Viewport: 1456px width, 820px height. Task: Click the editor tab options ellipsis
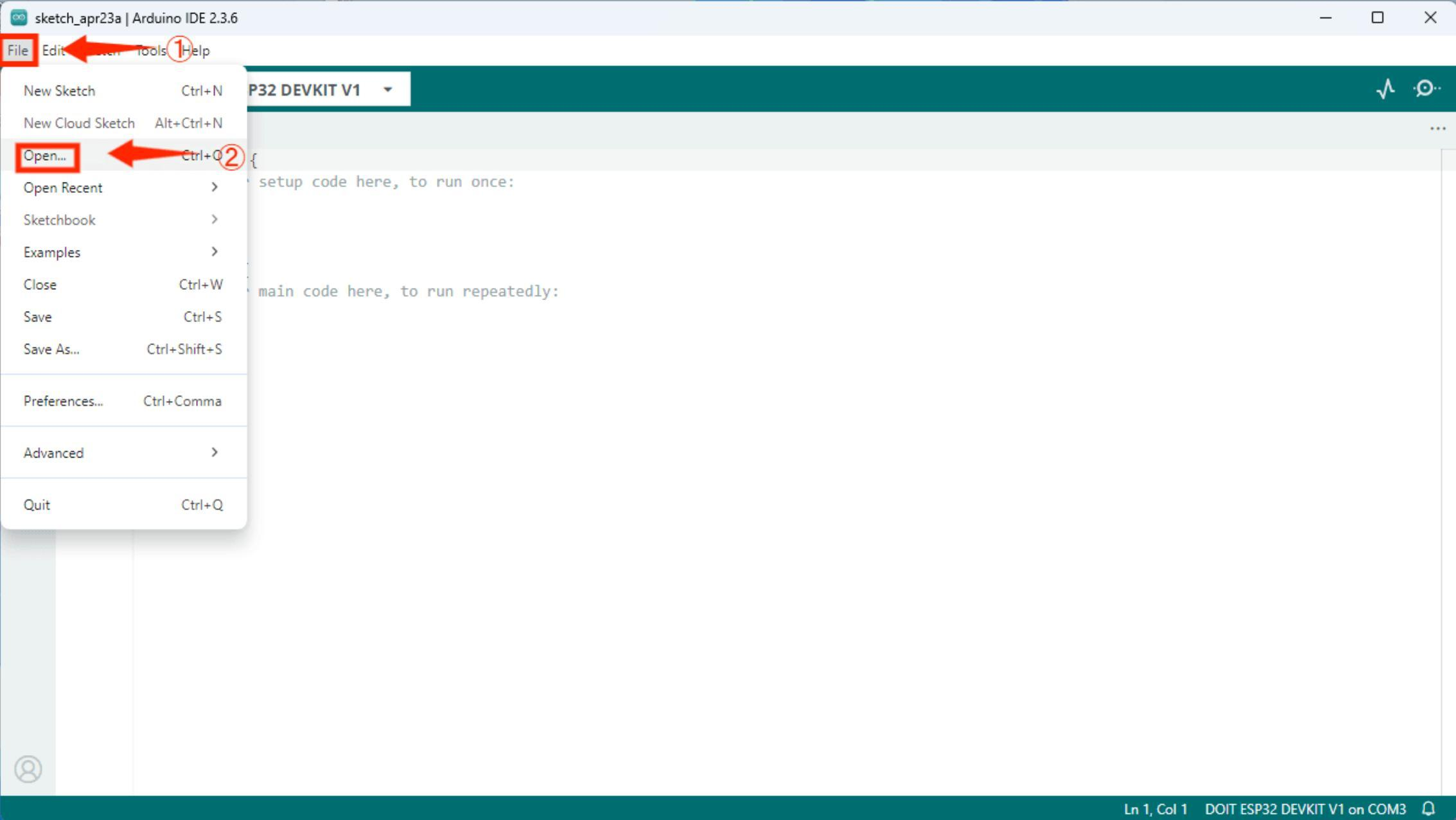point(1437,129)
